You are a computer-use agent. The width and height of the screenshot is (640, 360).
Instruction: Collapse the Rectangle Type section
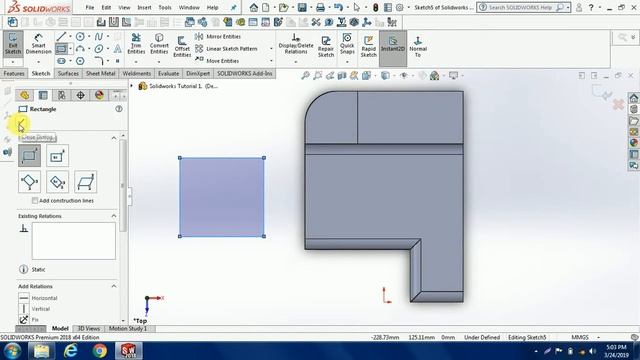click(113, 138)
